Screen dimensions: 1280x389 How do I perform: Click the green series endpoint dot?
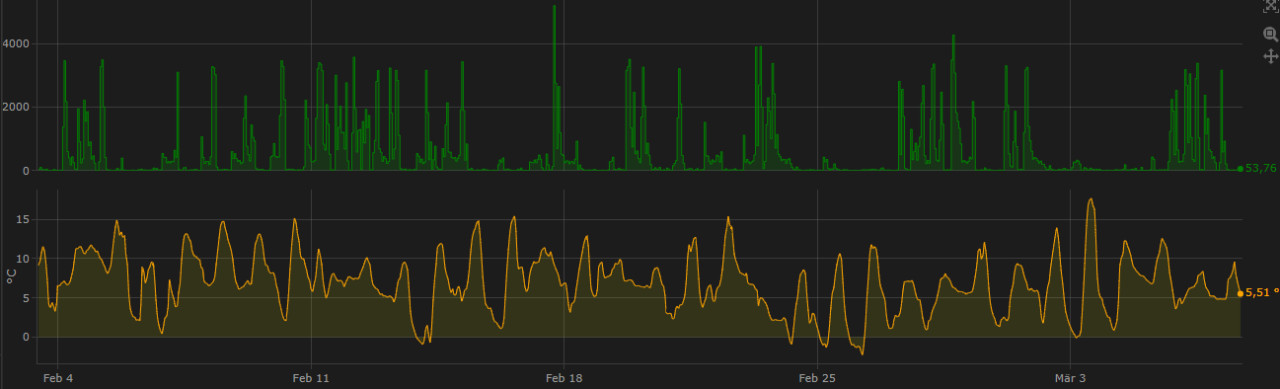(1240, 169)
